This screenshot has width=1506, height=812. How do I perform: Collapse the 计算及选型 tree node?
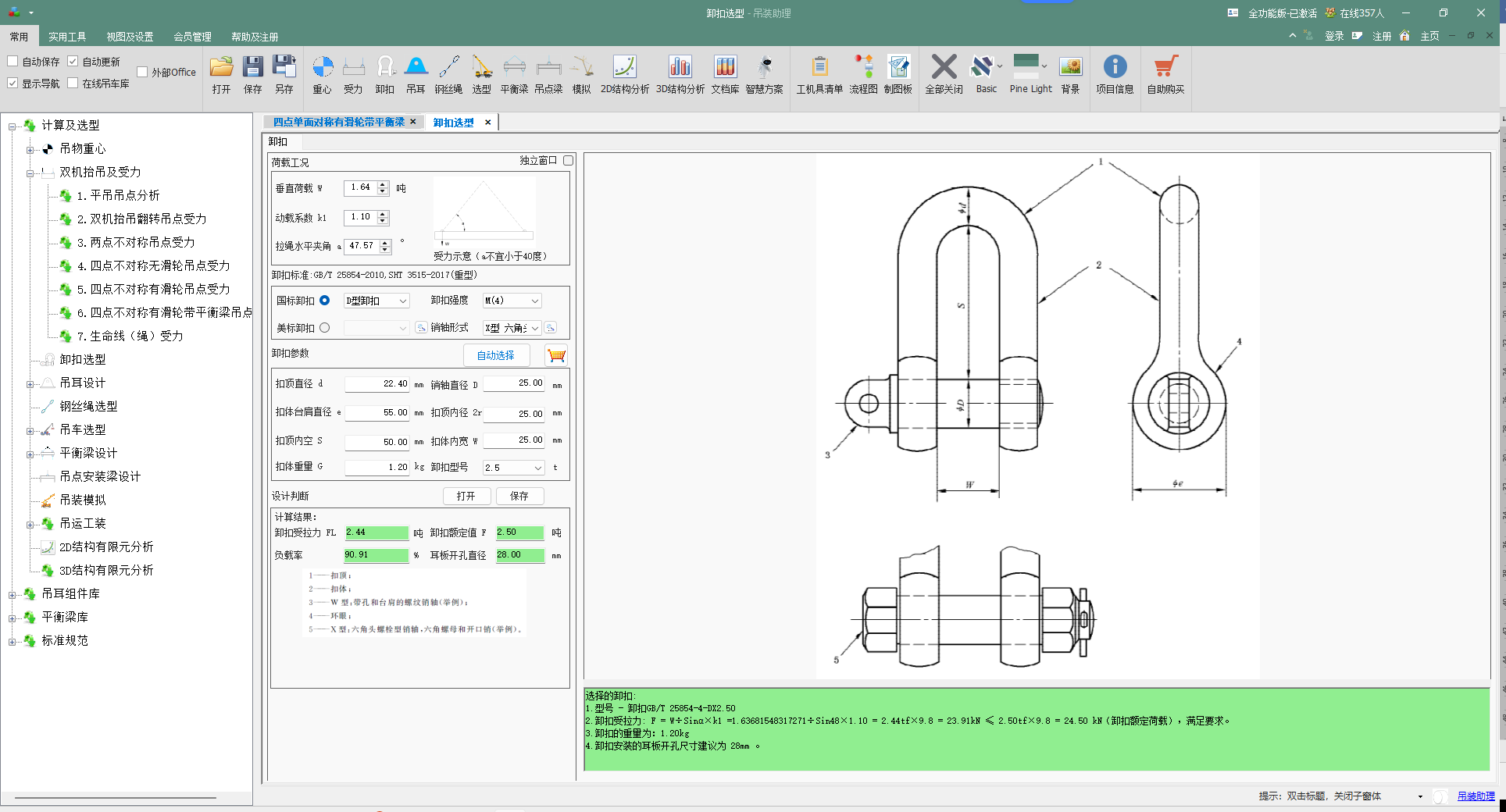[x=12, y=126]
